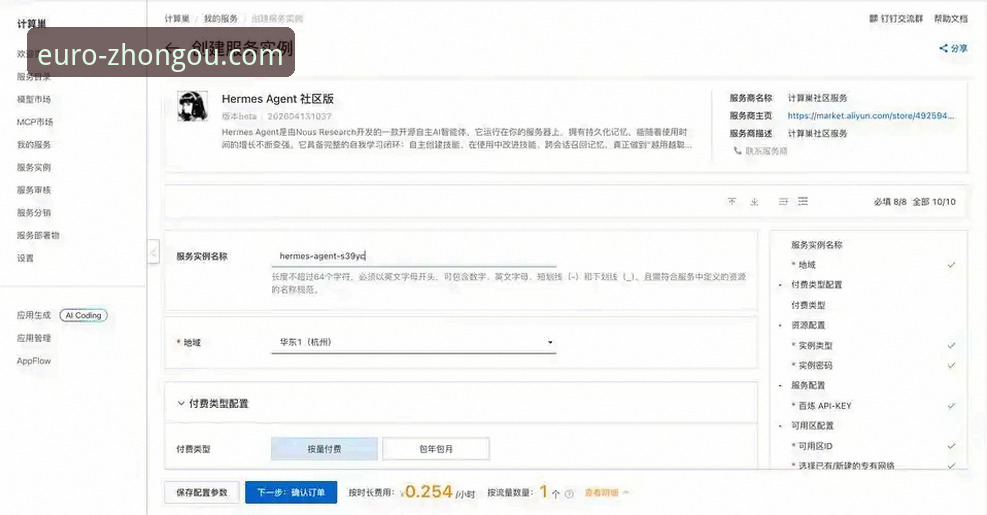Click the 0.254 hourly price value
987x515 pixels.
coord(428,492)
